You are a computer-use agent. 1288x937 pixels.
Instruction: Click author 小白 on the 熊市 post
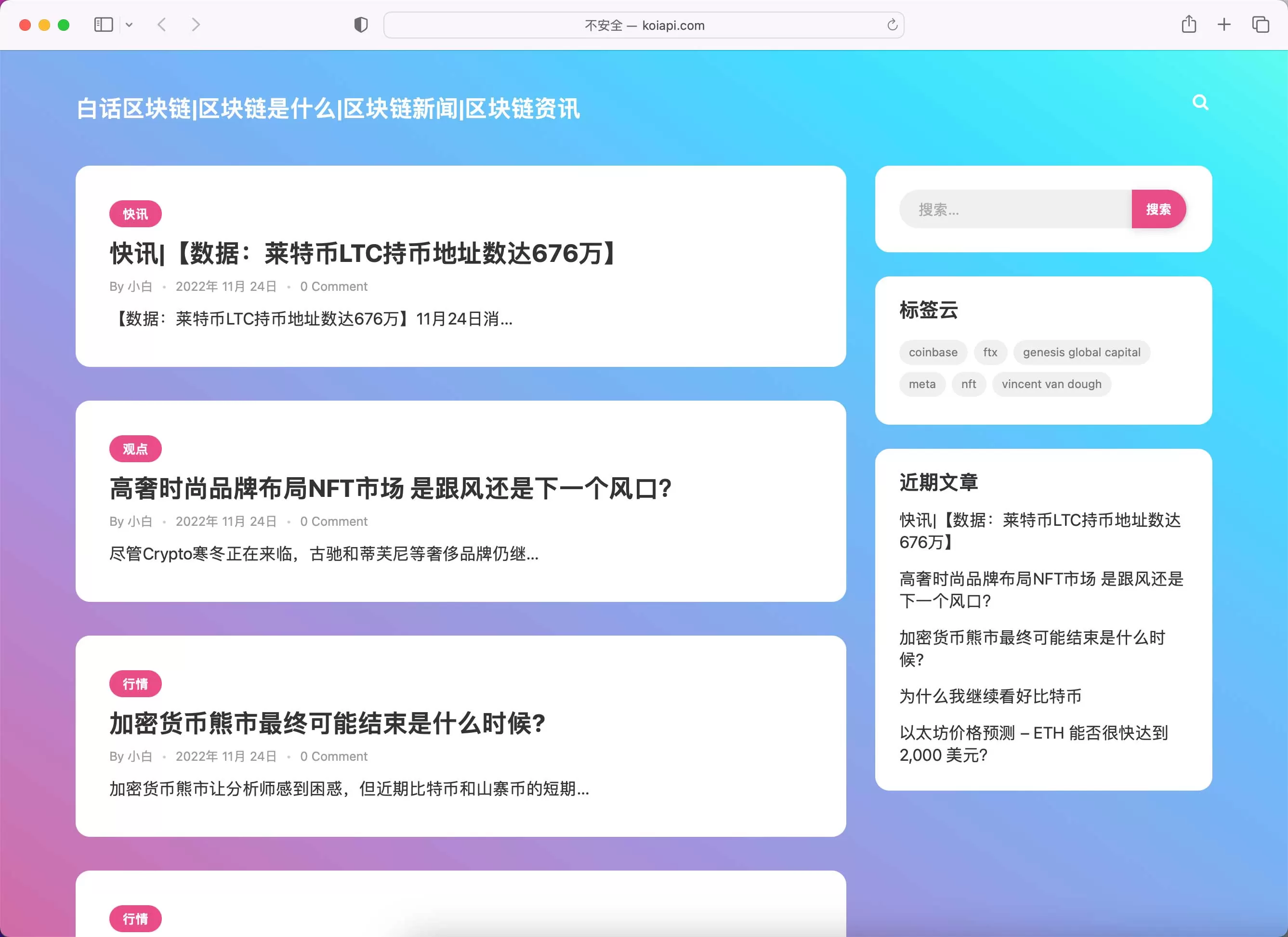pos(140,756)
